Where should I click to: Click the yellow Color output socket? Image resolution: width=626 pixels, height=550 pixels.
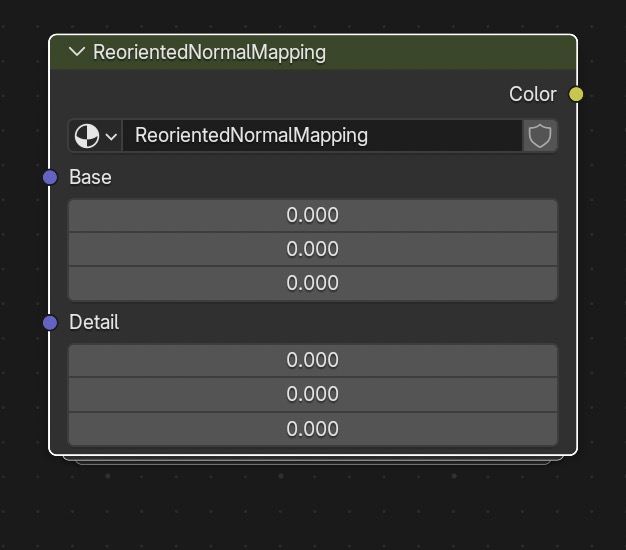[576, 94]
